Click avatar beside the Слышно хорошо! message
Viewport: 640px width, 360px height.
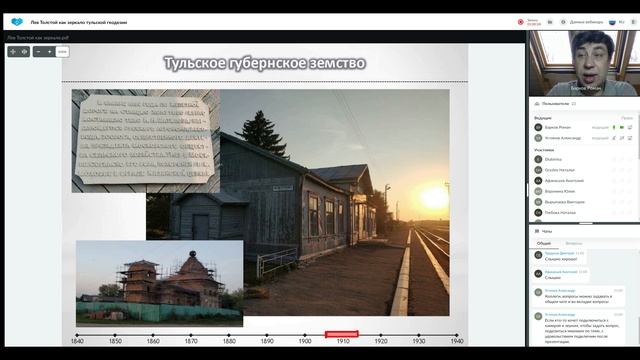click(538, 255)
